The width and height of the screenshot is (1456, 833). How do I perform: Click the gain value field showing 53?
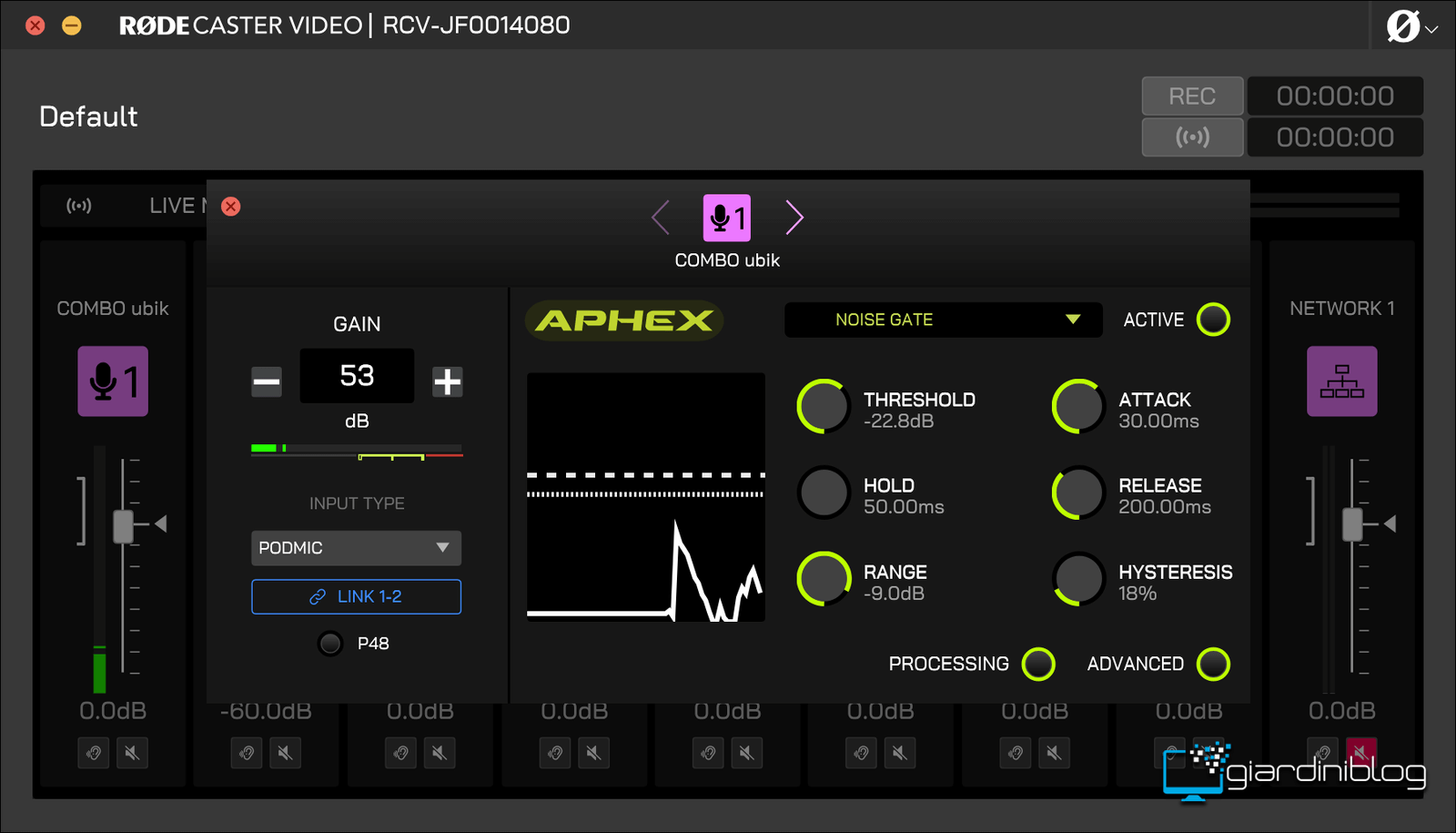[357, 376]
